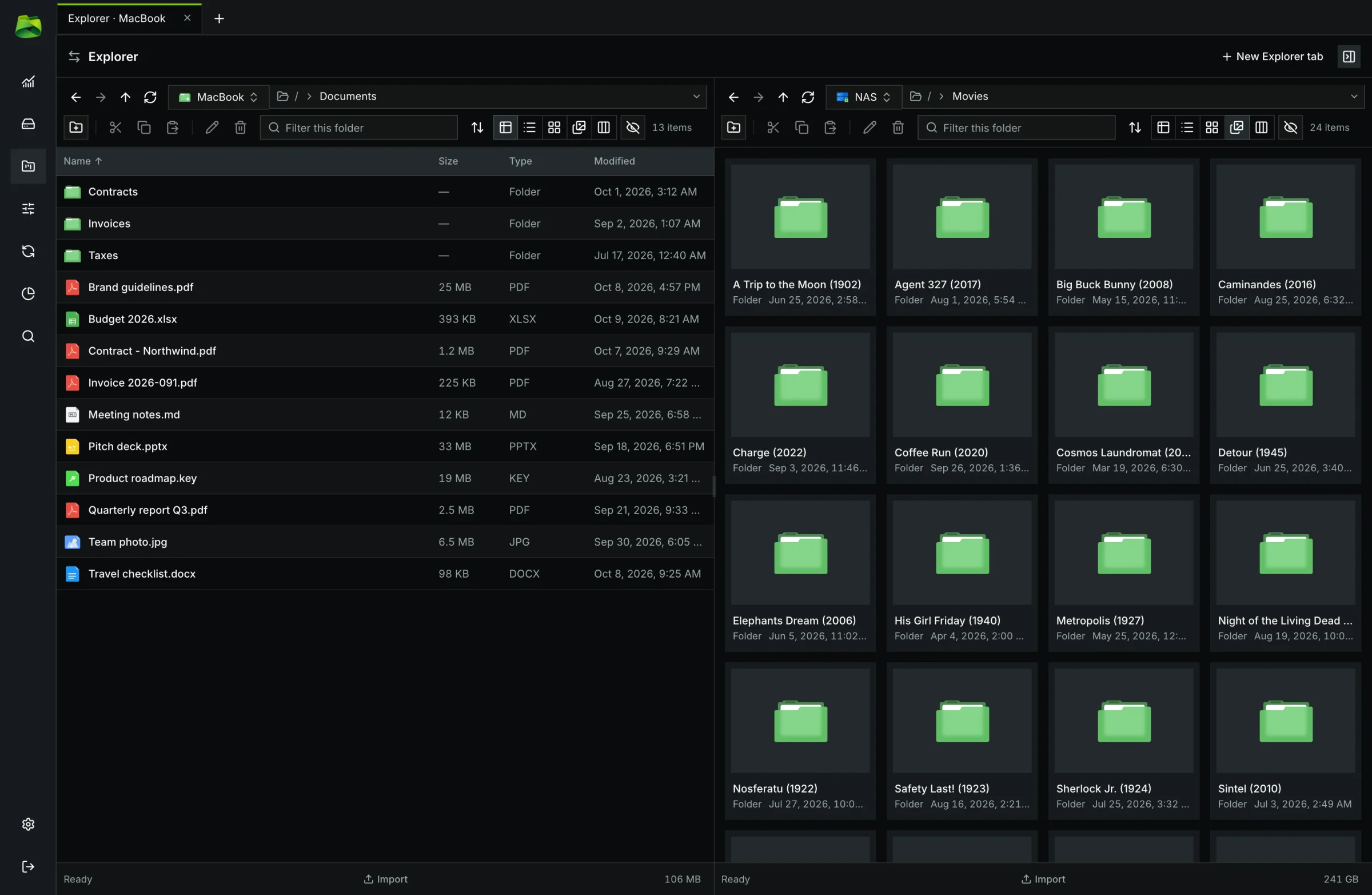Toggle hidden files in NAS pane

pyautogui.click(x=1290, y=128)
